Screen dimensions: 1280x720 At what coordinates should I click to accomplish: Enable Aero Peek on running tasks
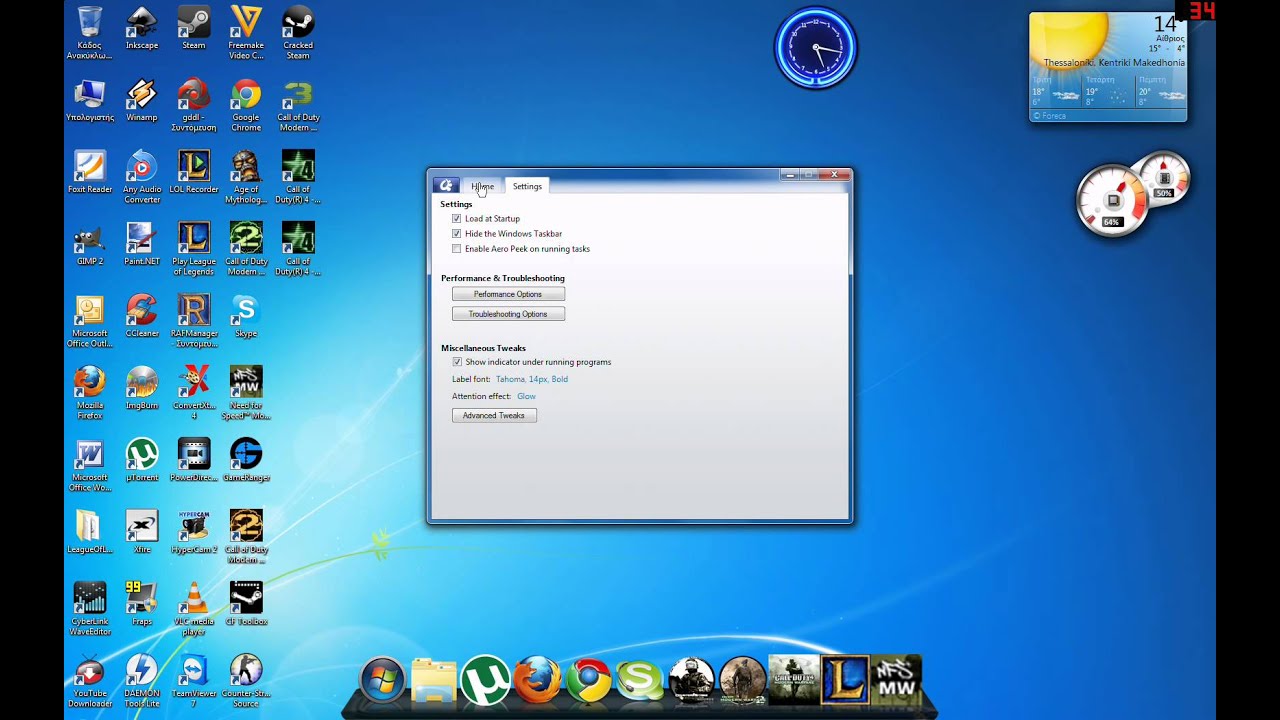pyautogui.click(x=457, y=249)
